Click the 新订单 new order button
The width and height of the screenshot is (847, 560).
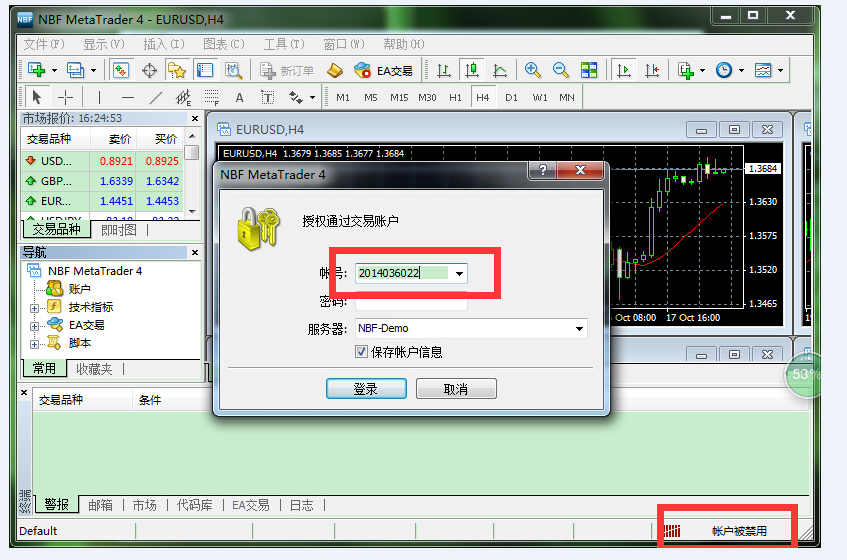point(287,71)
